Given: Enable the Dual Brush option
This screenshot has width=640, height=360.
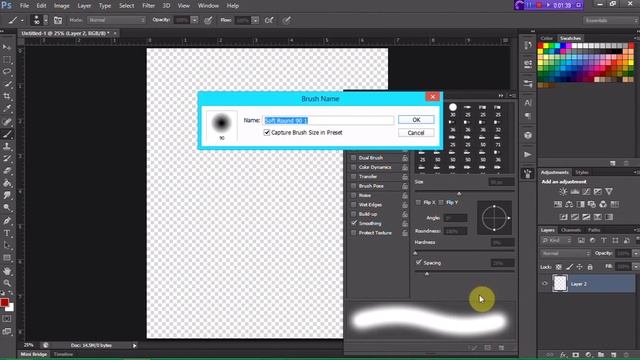Looking at the screenshot, I should pos(354,158).
